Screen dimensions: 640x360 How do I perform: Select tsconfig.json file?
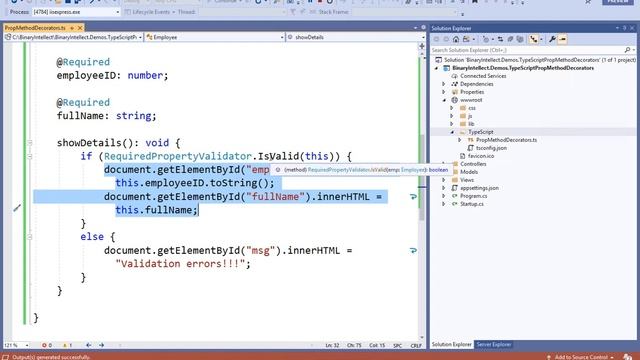491,148
